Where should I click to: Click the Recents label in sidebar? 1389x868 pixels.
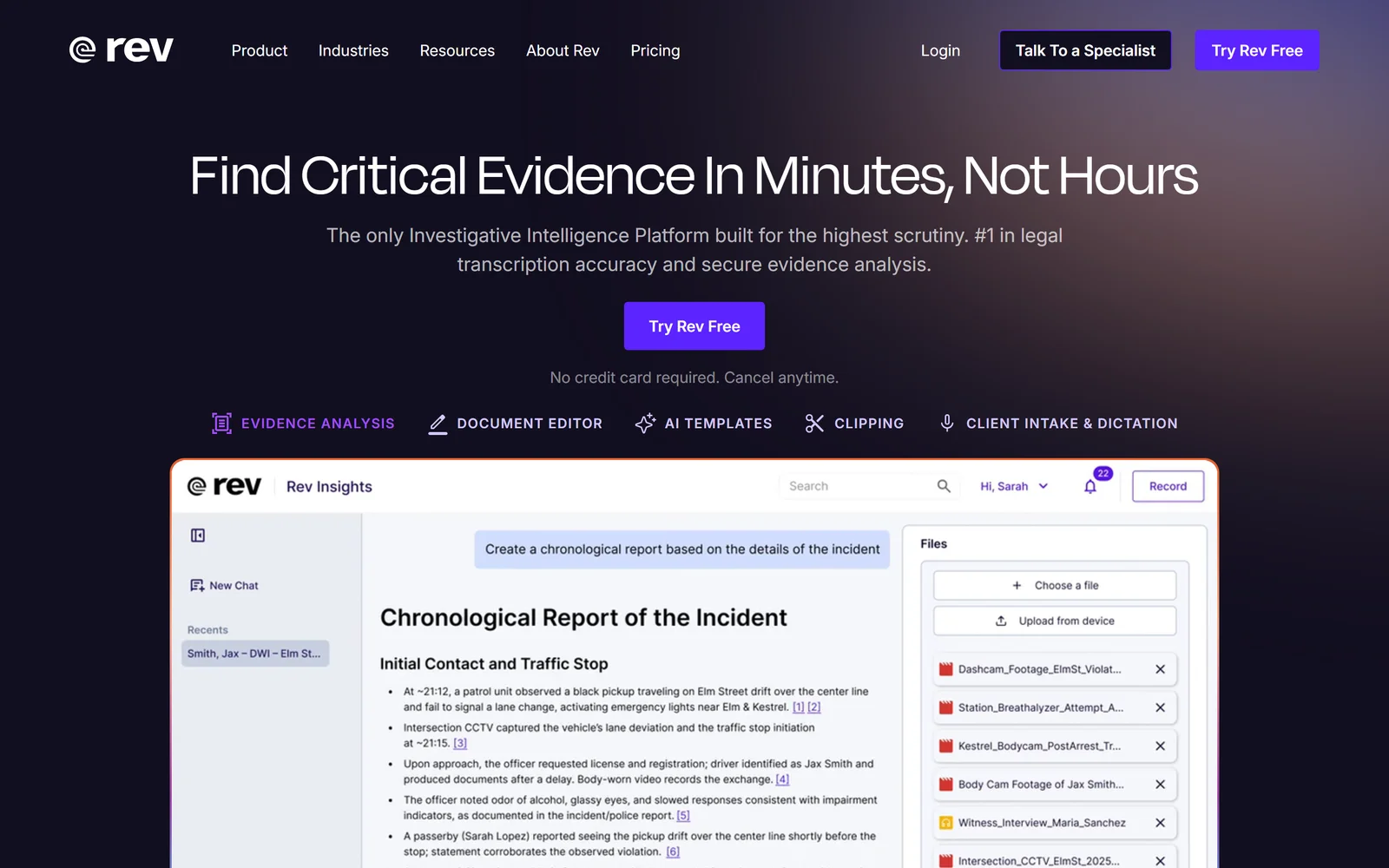(x=207, y=630)
